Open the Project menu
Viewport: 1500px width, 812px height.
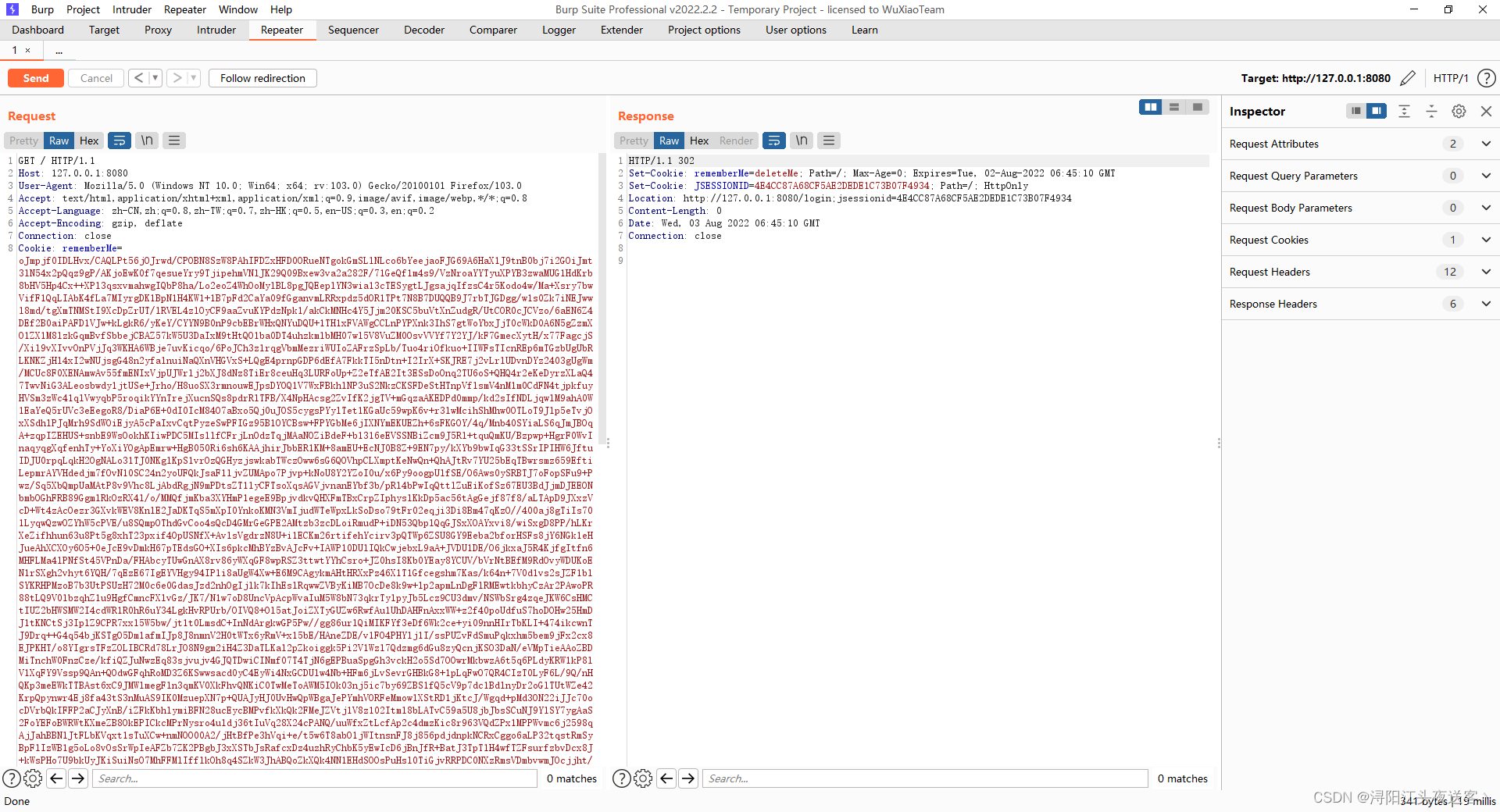(83, 9)
